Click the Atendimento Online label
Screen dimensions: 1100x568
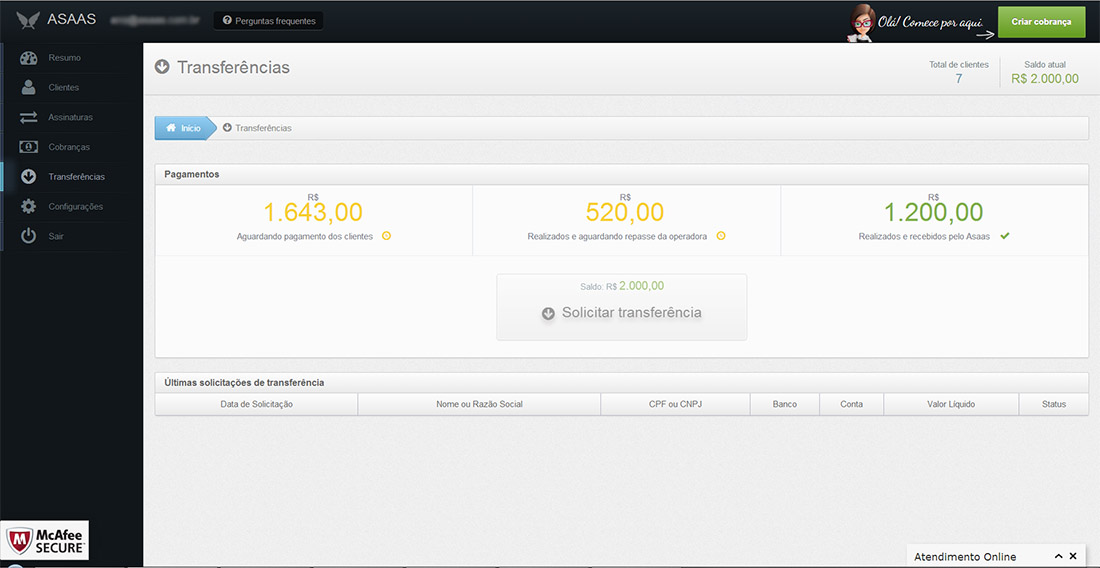(x=965, y=557)
